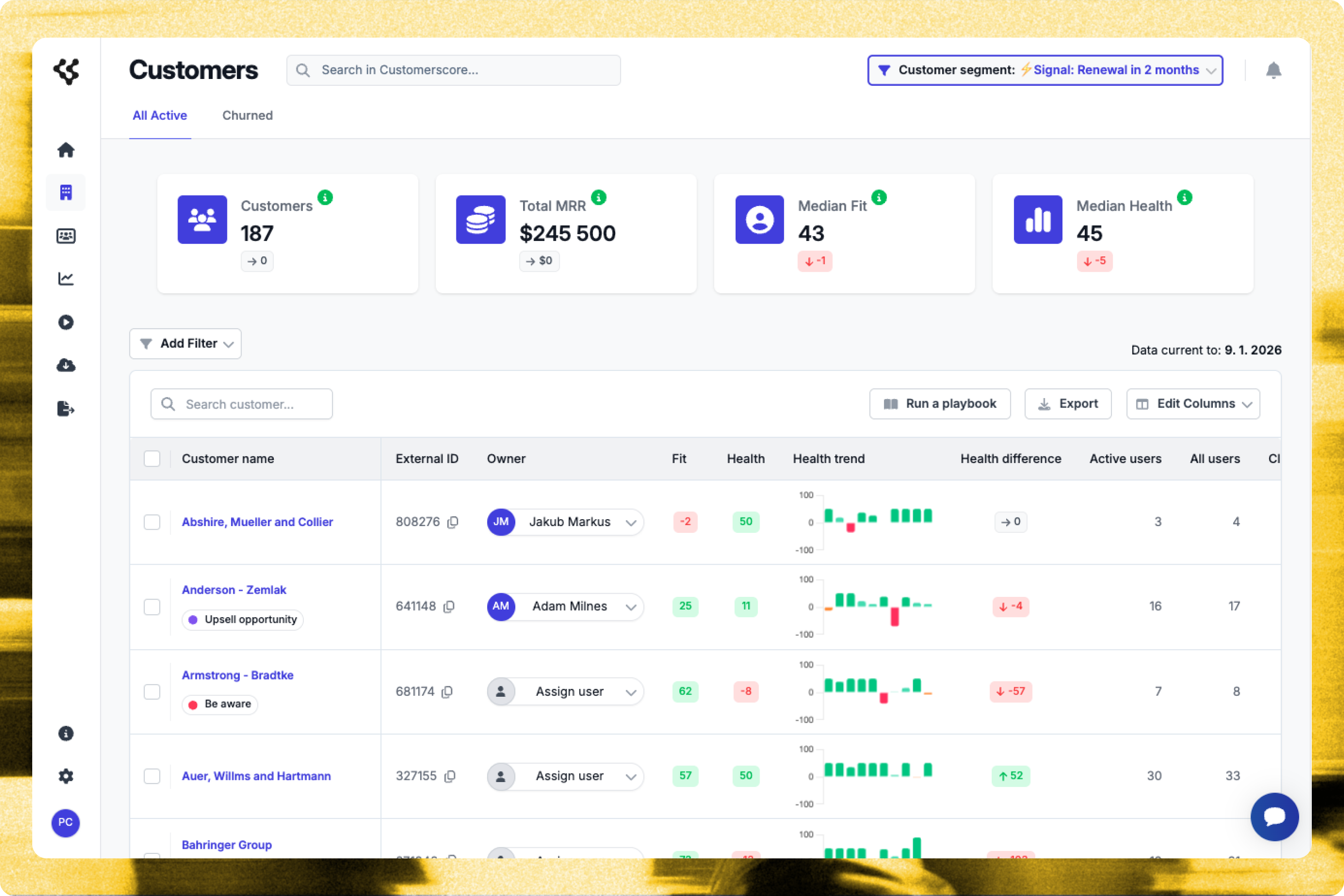Open the cloud download icon in sidebar

pos(66,365)
